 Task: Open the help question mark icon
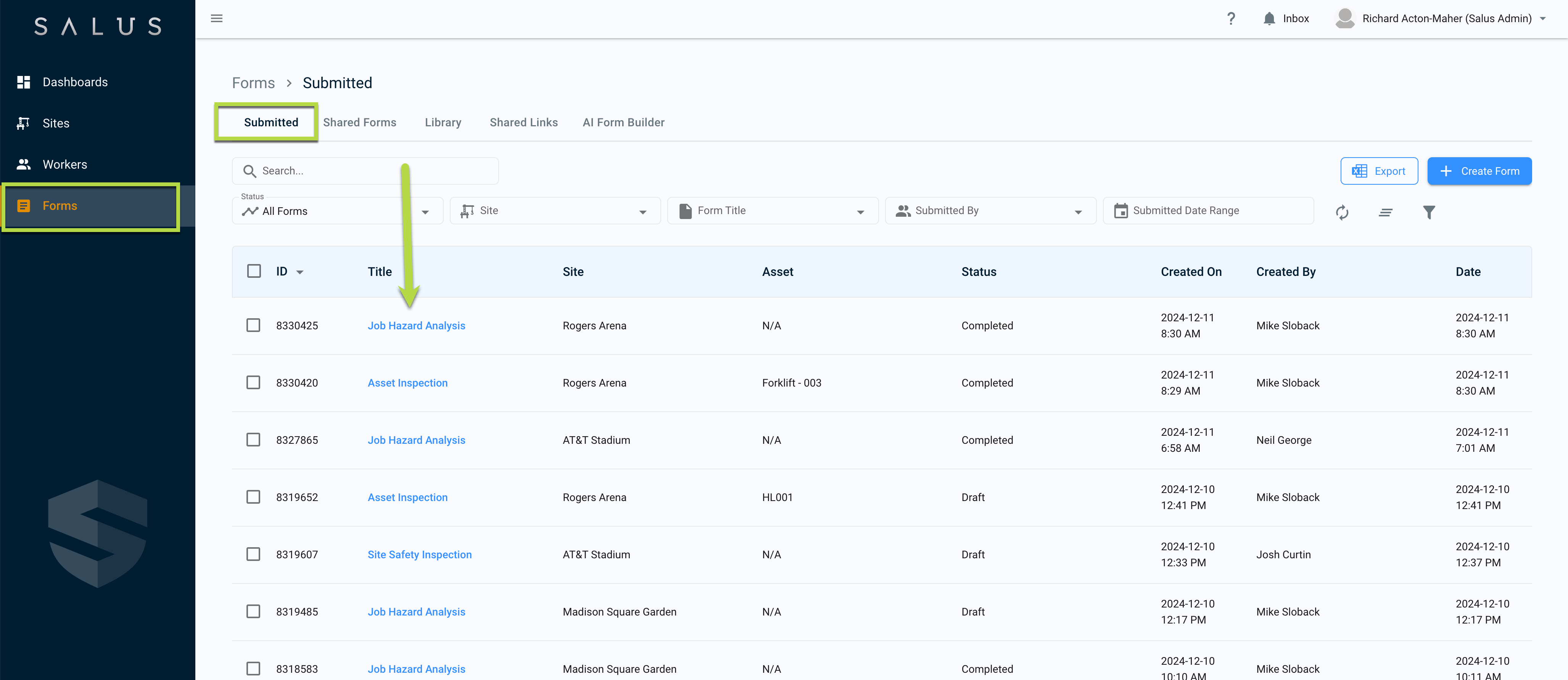coord(1231,18)
